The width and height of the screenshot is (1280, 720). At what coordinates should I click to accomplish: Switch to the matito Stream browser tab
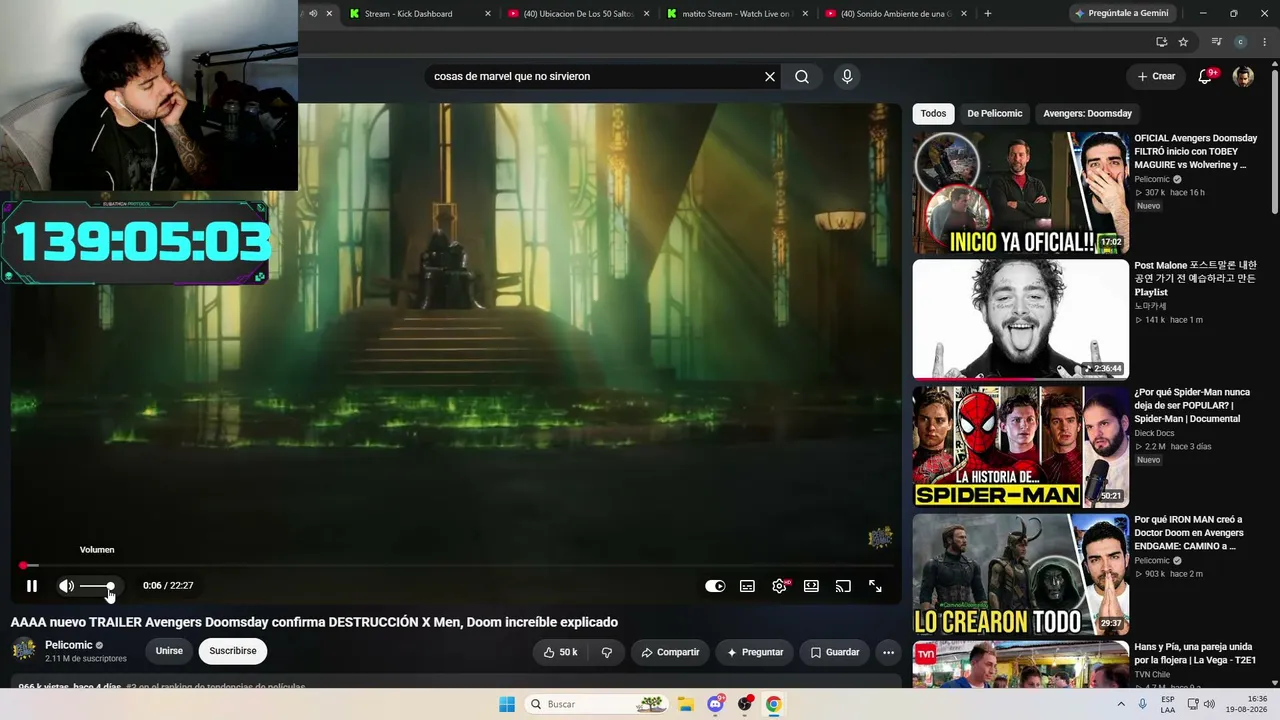[736, 14]
